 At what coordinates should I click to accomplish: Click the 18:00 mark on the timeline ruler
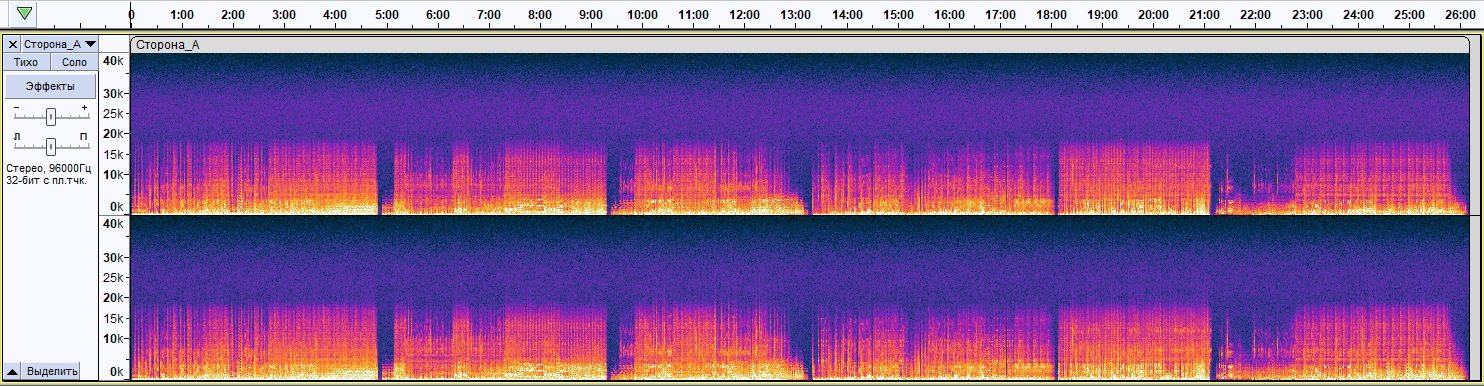[x=1051, y=16]
